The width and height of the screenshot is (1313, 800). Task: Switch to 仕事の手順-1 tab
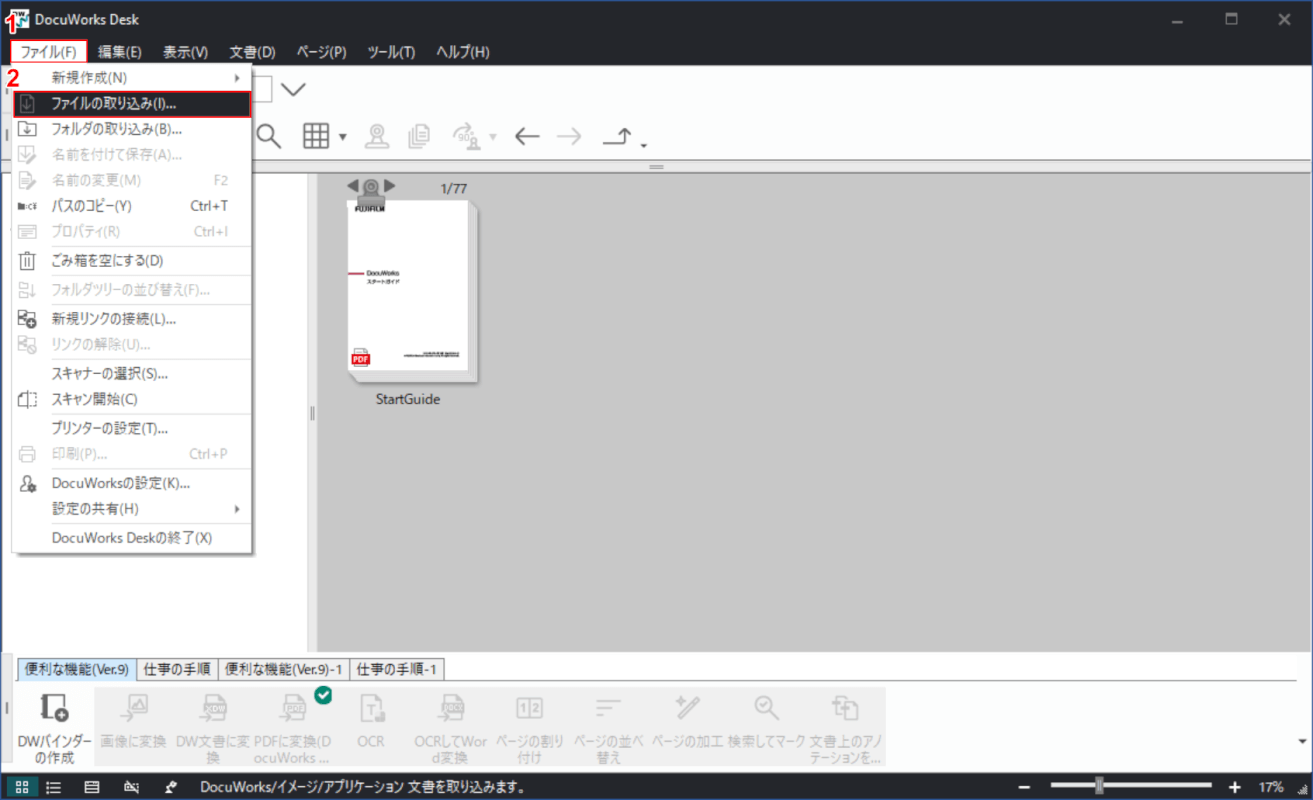click(398, 669)
